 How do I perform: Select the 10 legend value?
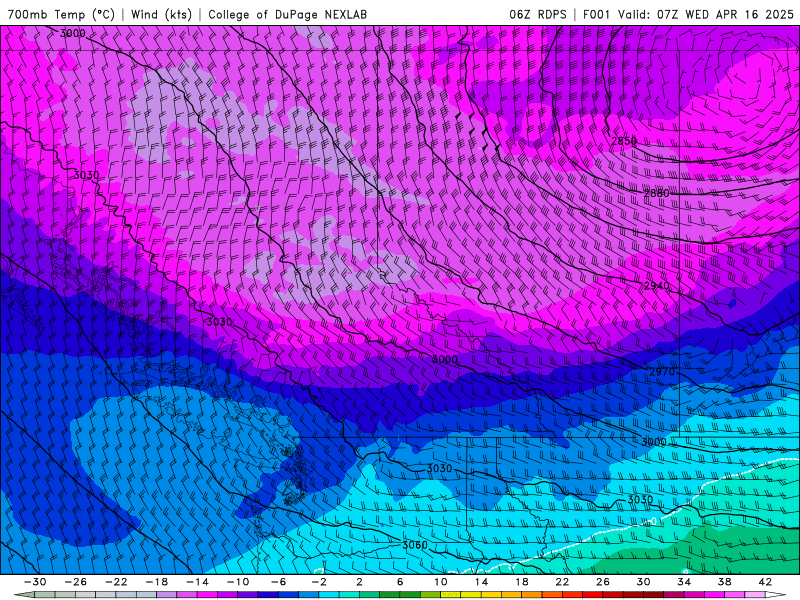click(x=440, y=582)
